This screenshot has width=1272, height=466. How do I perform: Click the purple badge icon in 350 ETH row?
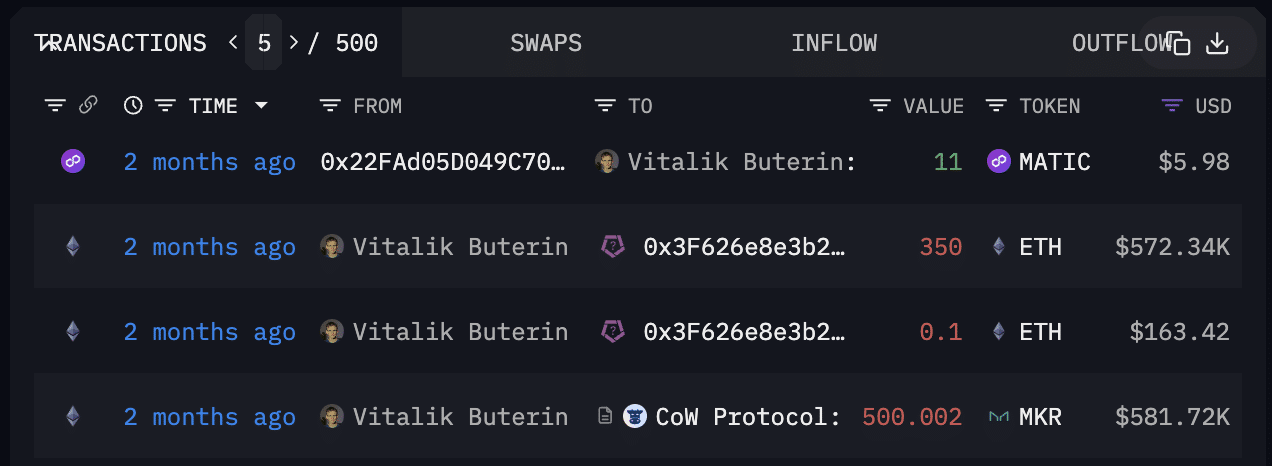(x=612, y=246)
